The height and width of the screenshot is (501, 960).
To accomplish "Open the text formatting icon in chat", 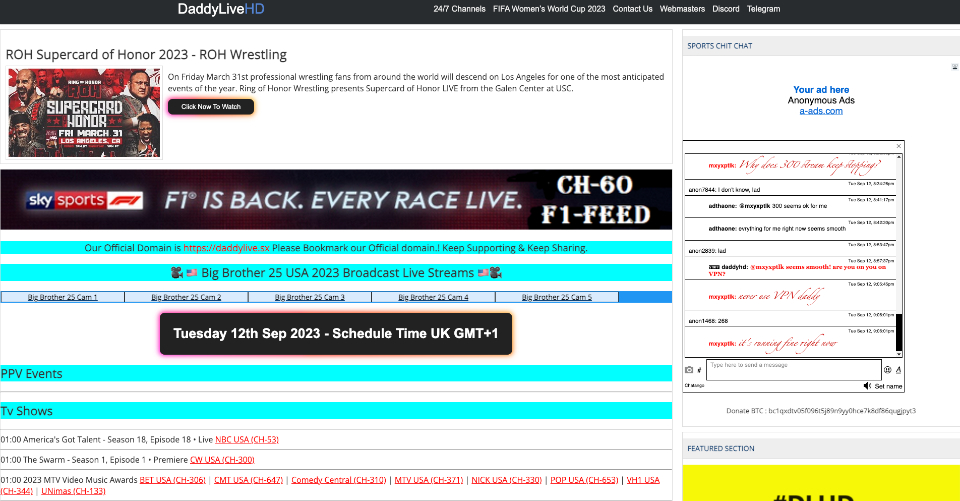I will tap(898, 369).
